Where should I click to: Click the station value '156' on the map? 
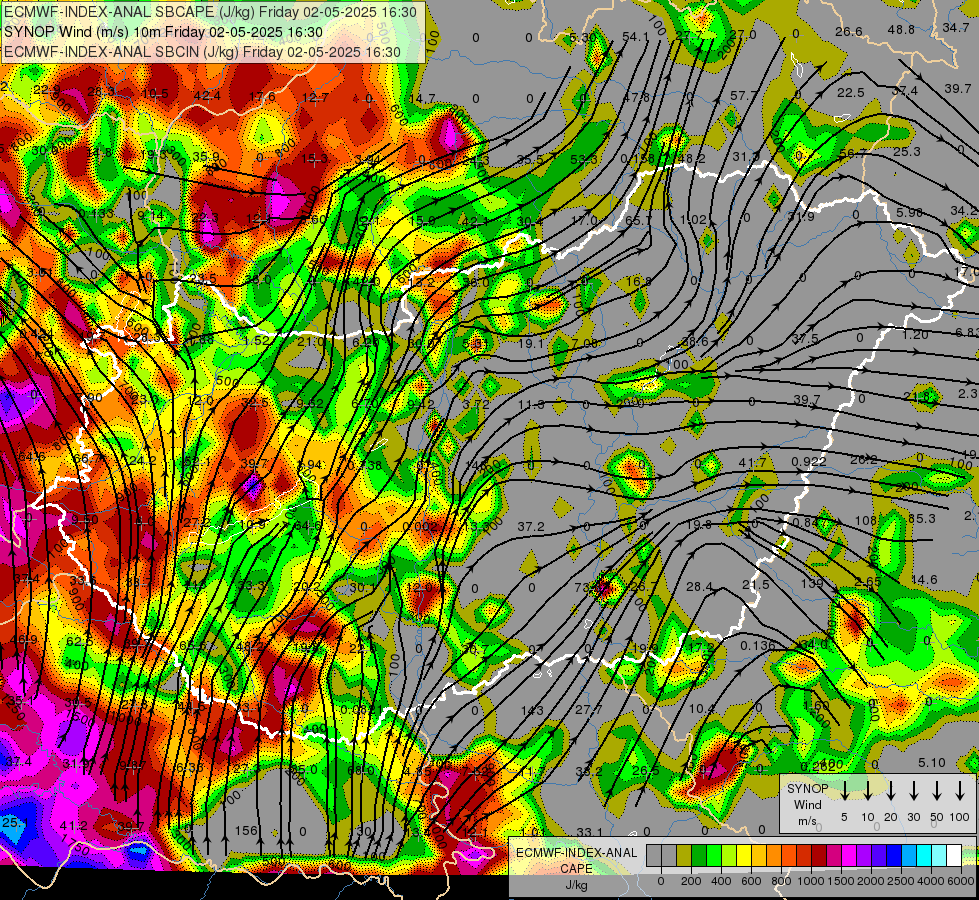click(x=246, y=830)
